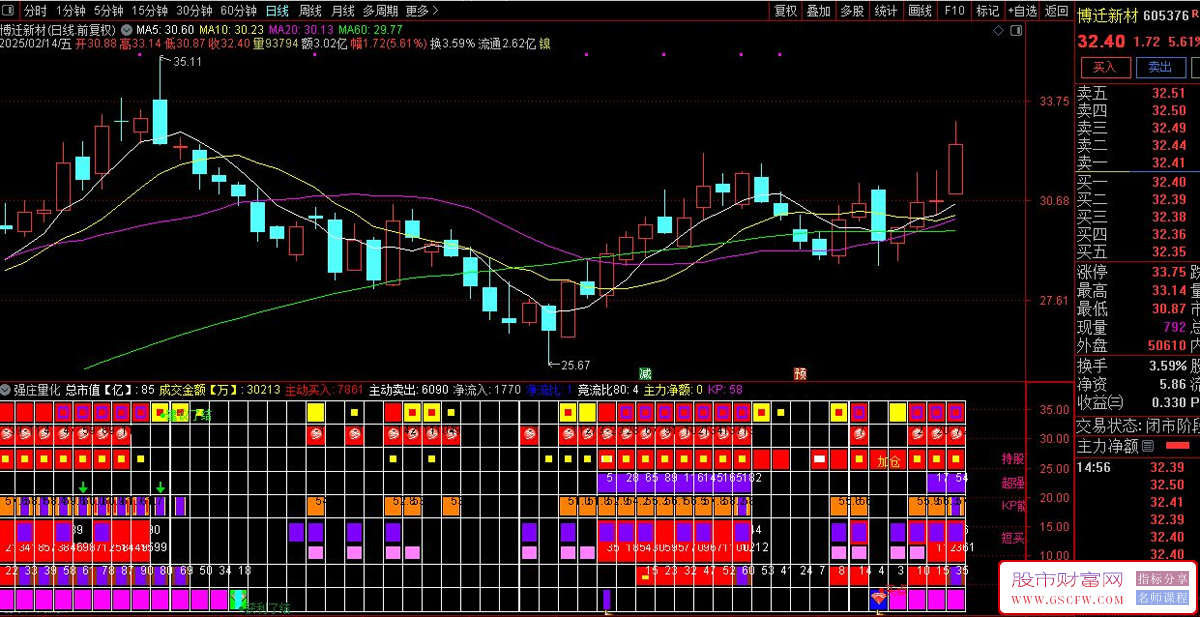
Task: Open the 多周期 view option
Action: click(380, 11)
